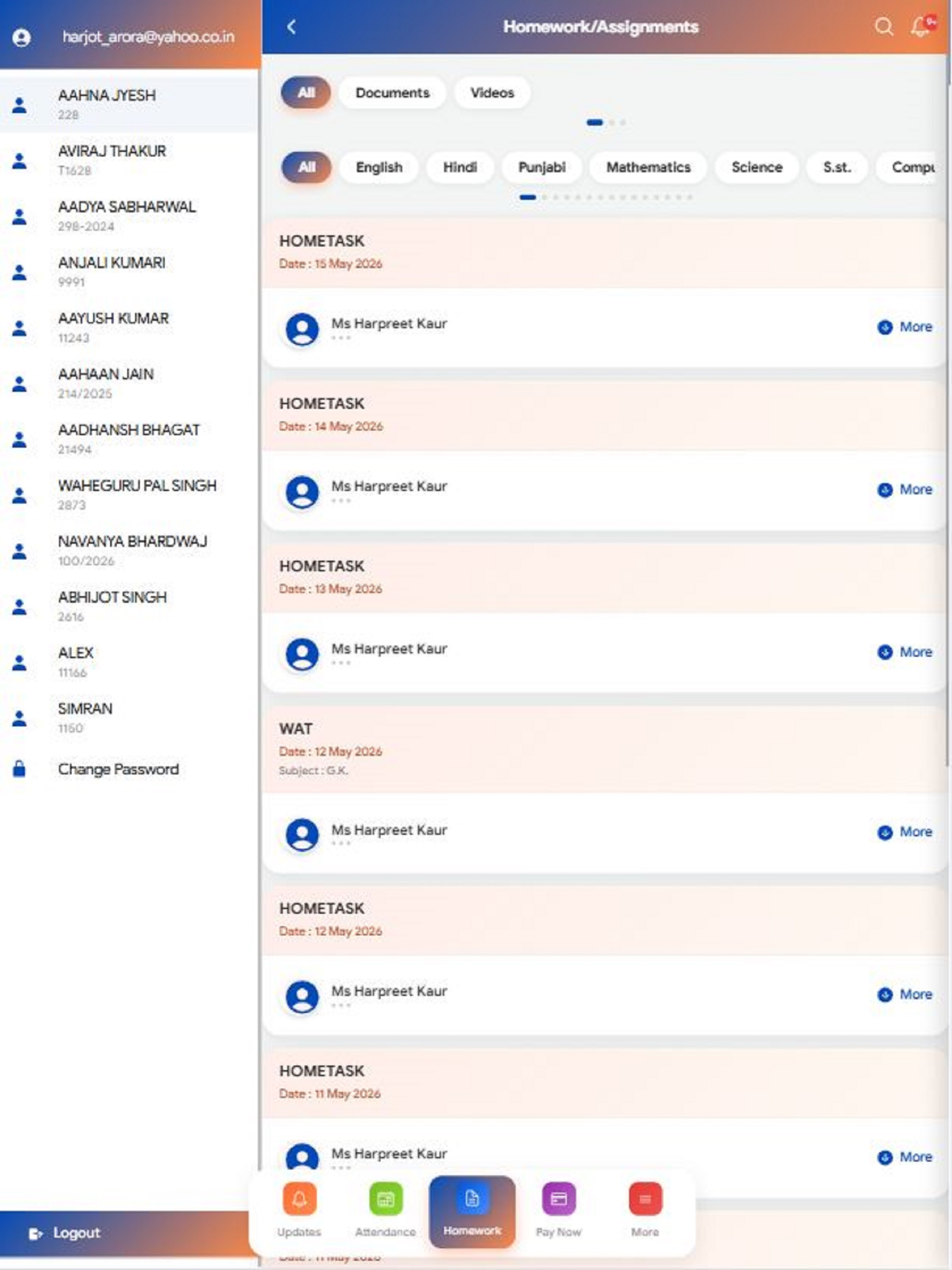Expand More on 12 May 2026 hometask

pyautogui.click(x=905, y=994)
